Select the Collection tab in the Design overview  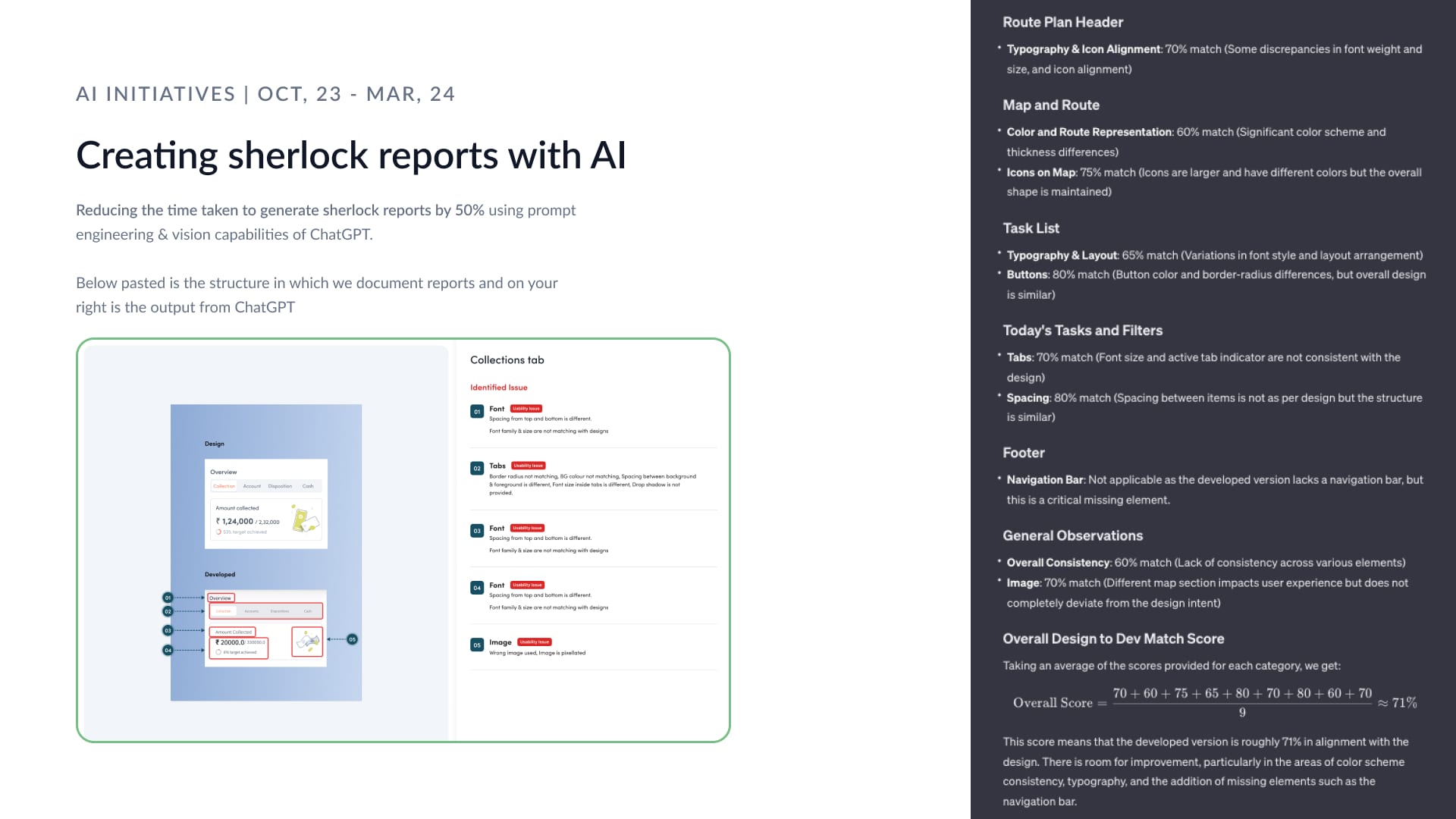[224, 486]
